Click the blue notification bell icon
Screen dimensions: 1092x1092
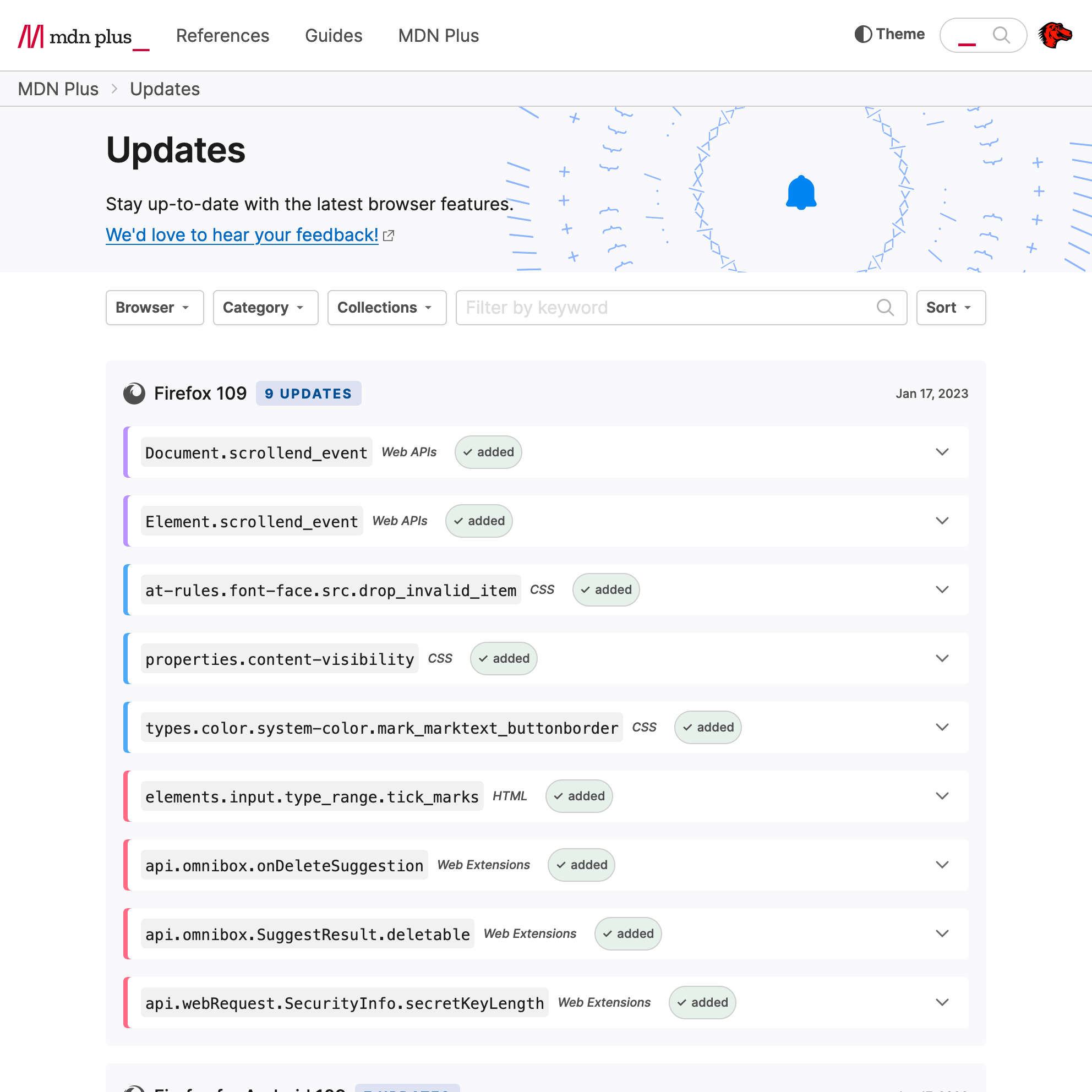801,193
